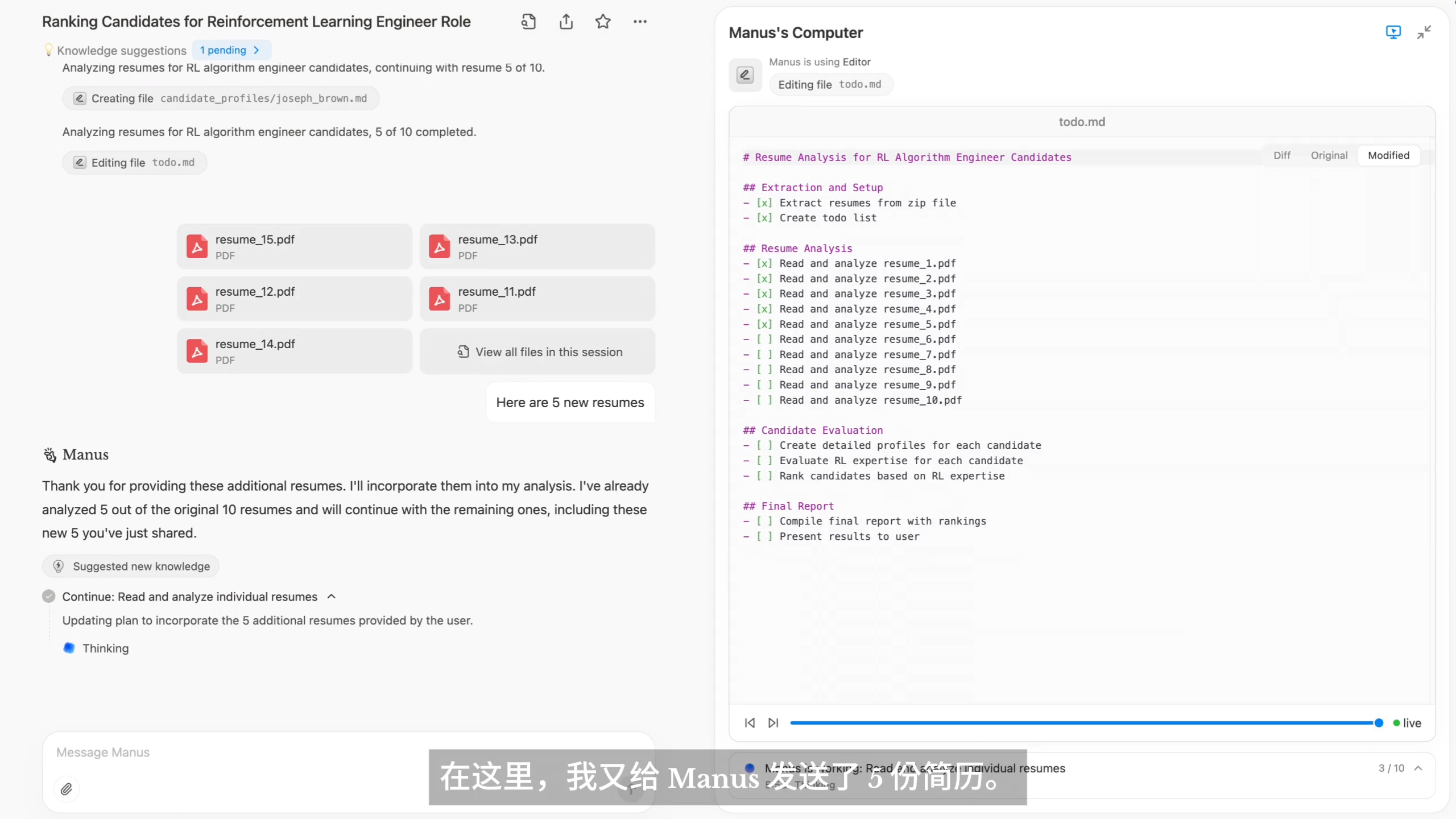Expand the 1 pending knowledge suggestions
Image resolution: width=1456 pixels, height=819 pixels.
coord(230,50)
